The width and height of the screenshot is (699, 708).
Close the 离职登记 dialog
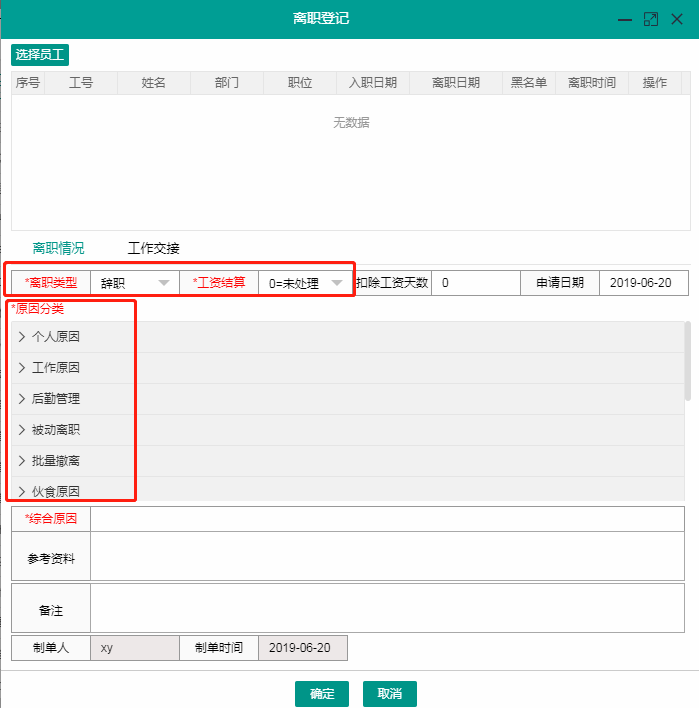(677, 19)
